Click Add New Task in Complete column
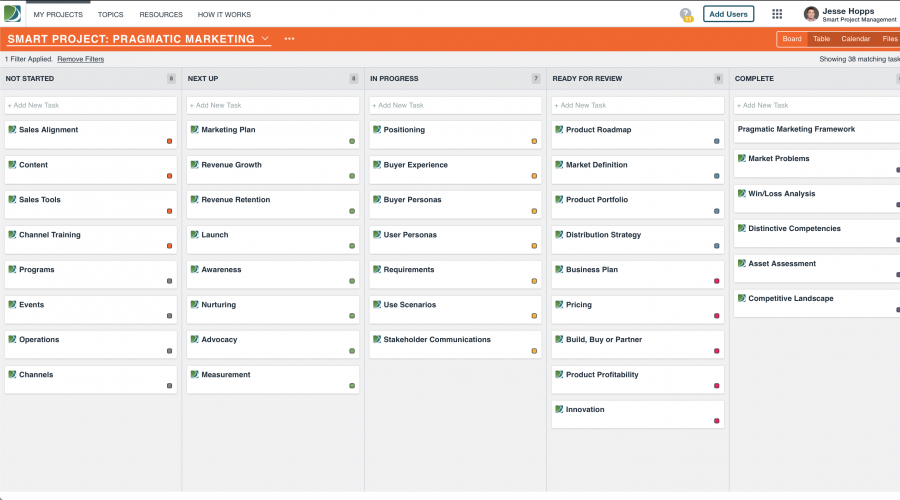 [817, 105]
